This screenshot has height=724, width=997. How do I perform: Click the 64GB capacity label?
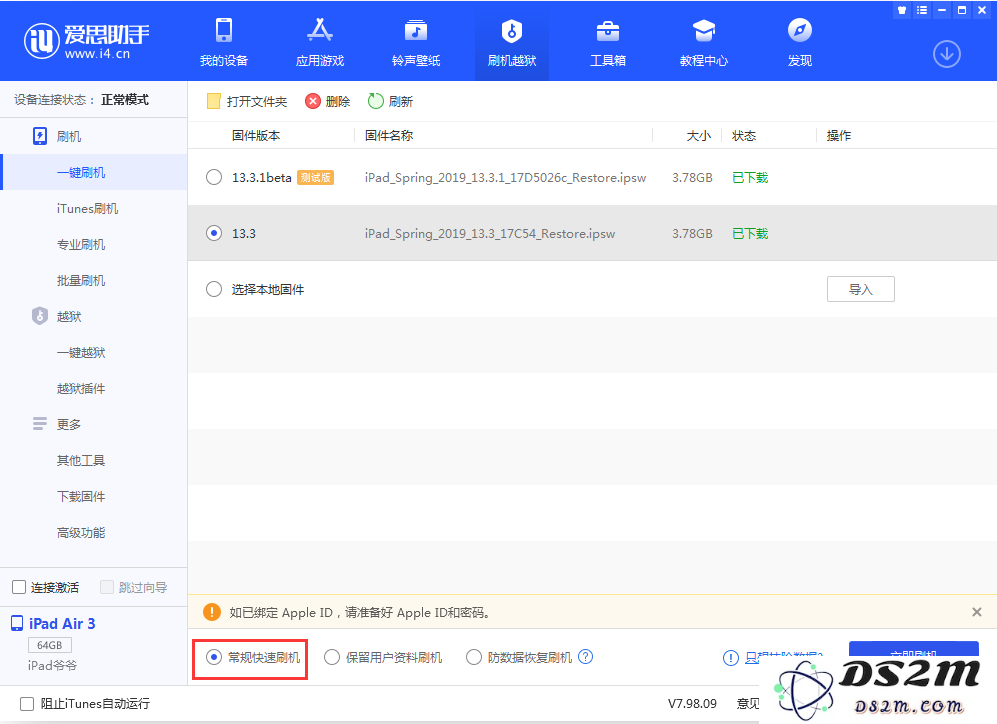[50, 645]
